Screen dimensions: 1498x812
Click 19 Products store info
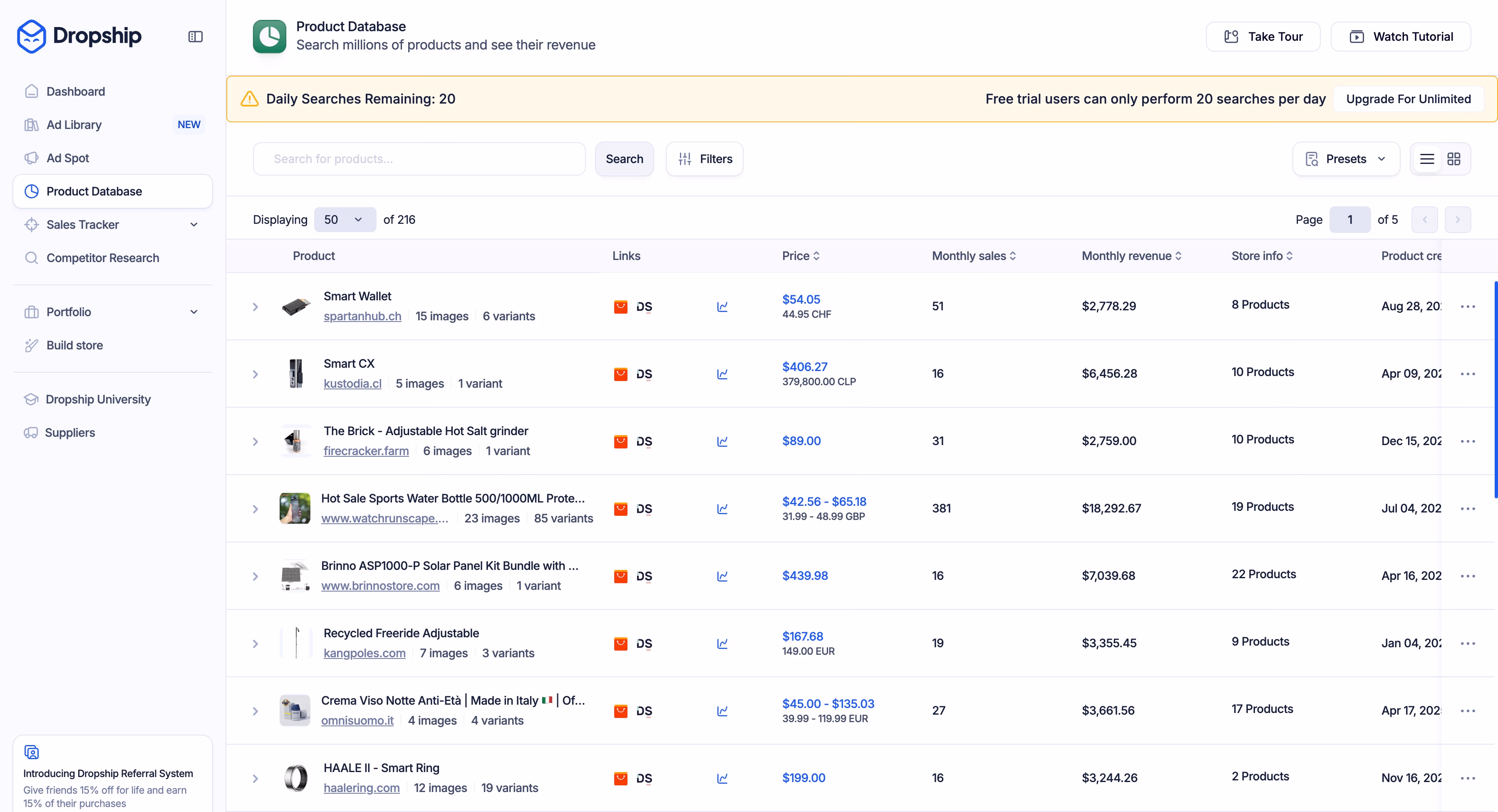click(x=1262, y=506)
